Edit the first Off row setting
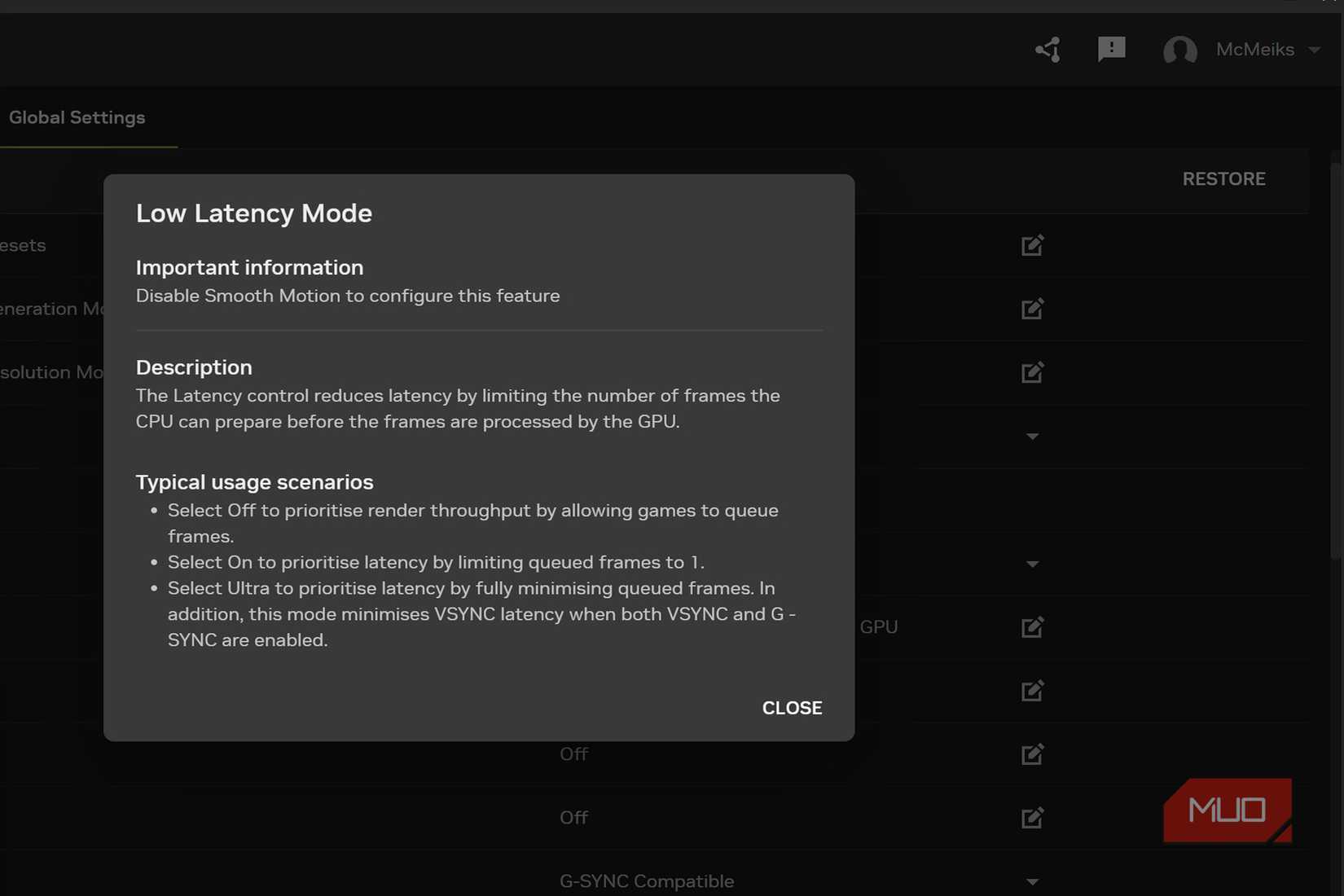 tap(1032, 754)
